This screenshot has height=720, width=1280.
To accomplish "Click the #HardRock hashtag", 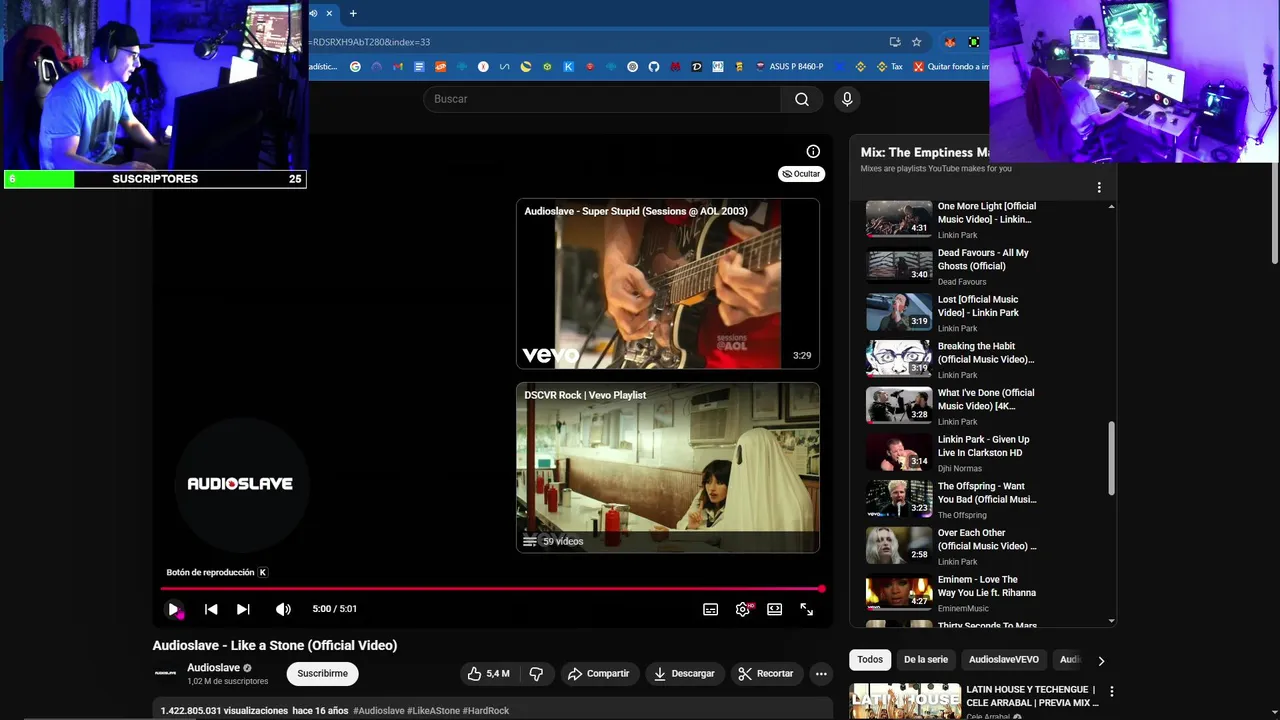I will click(x=486, y=711).
